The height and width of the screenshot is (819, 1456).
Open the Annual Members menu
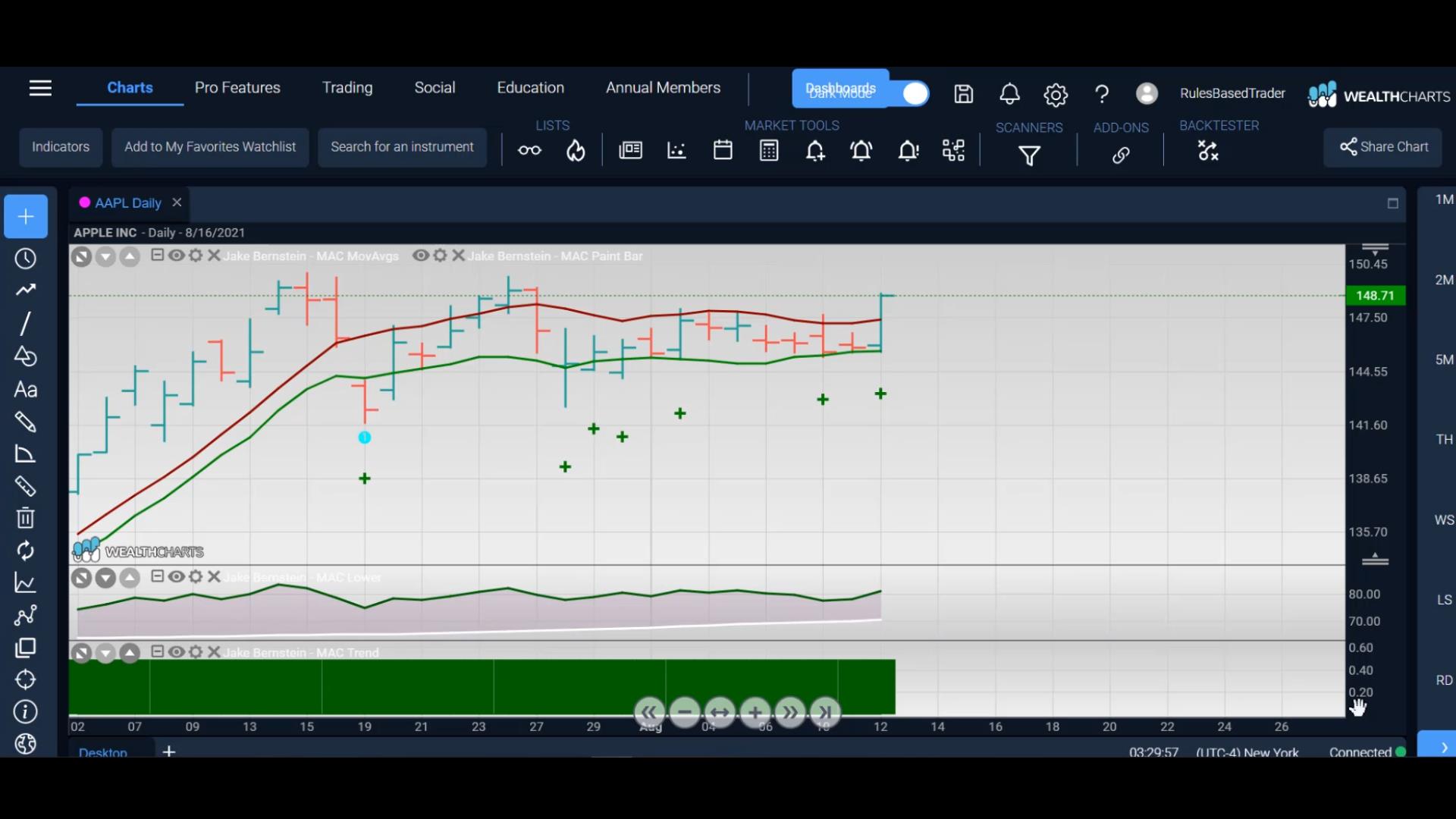tap(663, 87)
